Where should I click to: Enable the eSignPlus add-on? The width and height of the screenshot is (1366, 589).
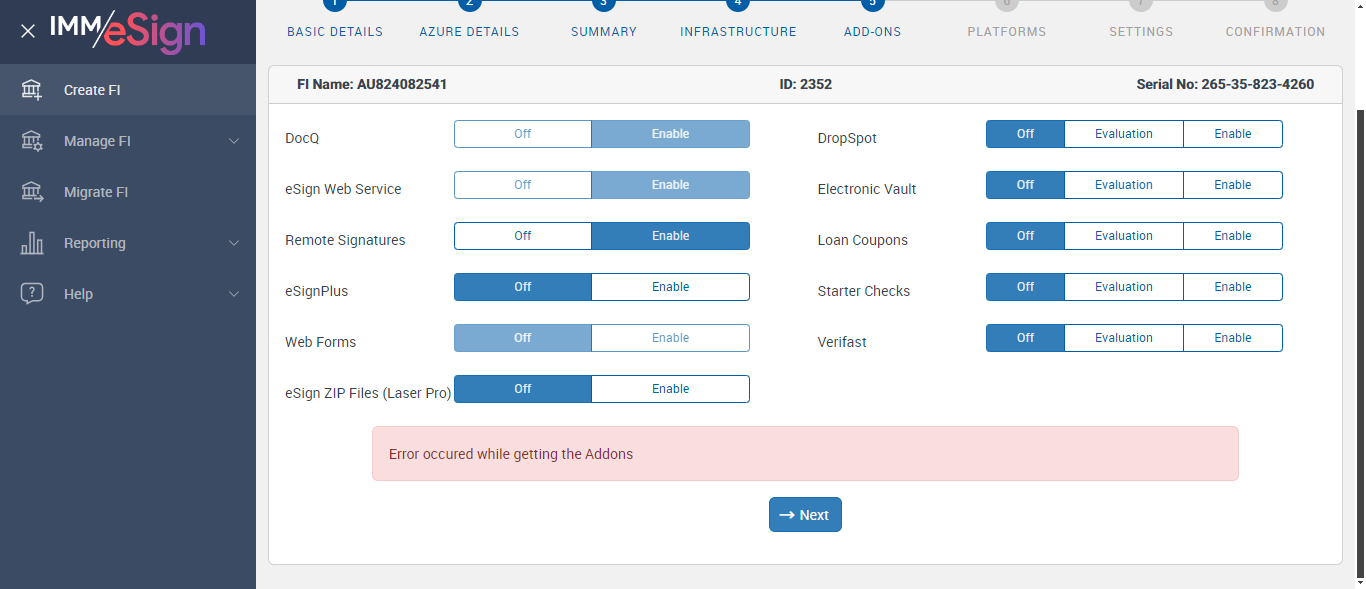(x=670, y=287)
